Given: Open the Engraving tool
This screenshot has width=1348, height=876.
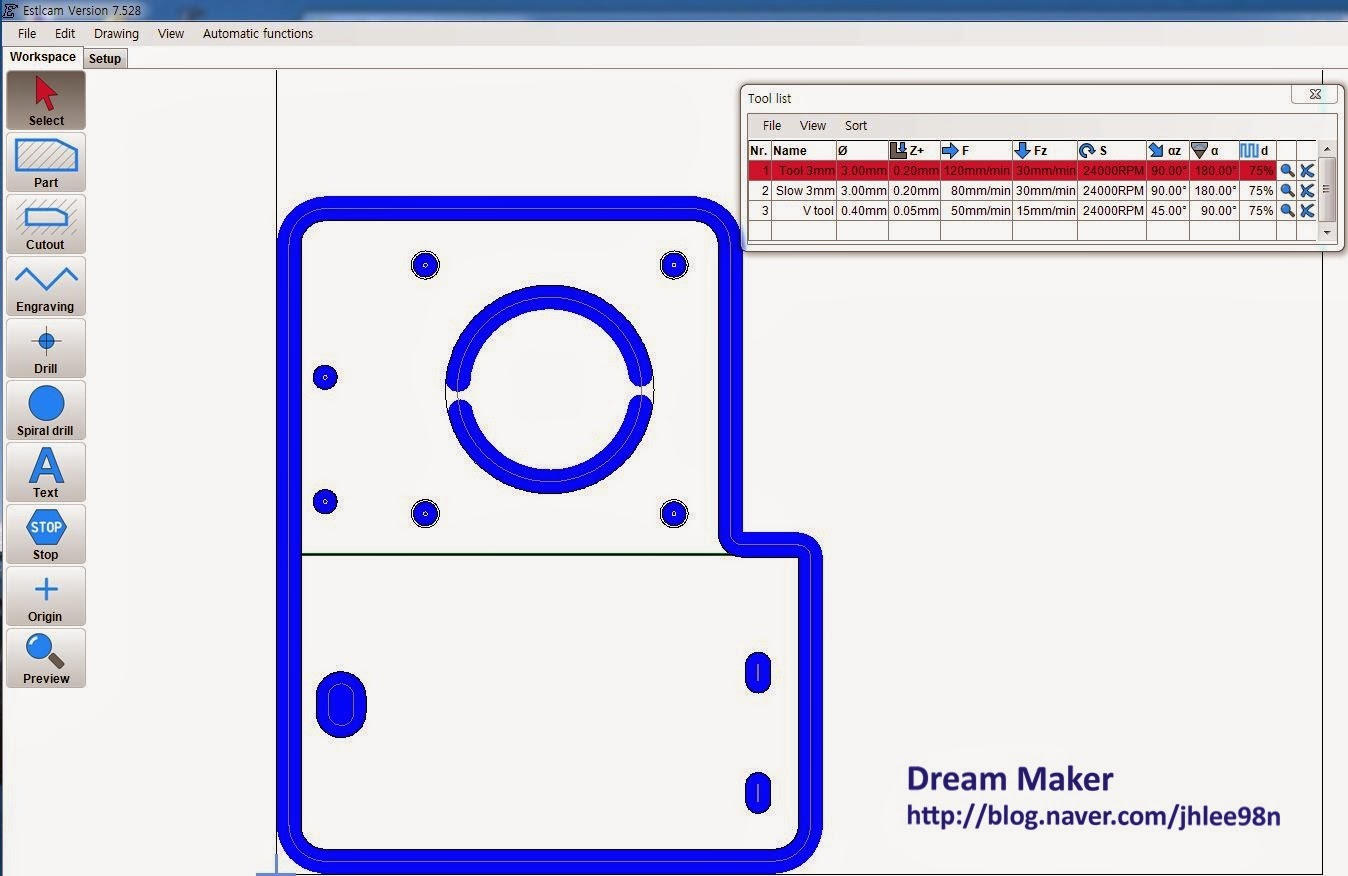Looking at the screenshot, I should pyautogui.click(x=45, y=286).
